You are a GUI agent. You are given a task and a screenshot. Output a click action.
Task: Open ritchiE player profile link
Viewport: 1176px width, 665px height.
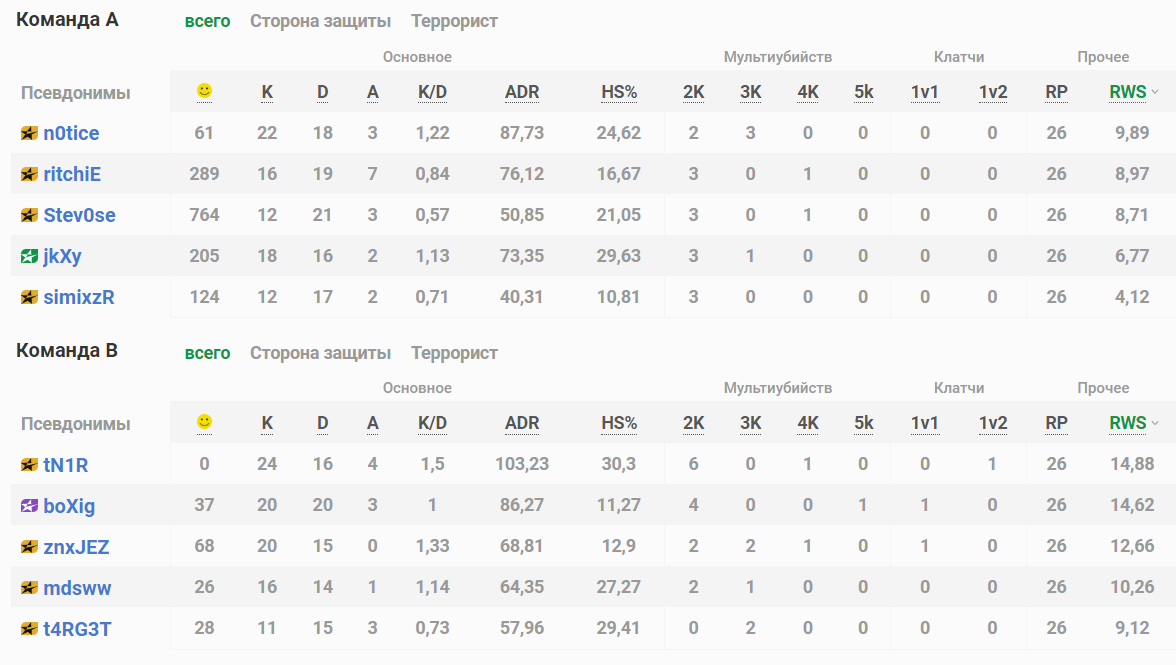click(x=72, y=174)
